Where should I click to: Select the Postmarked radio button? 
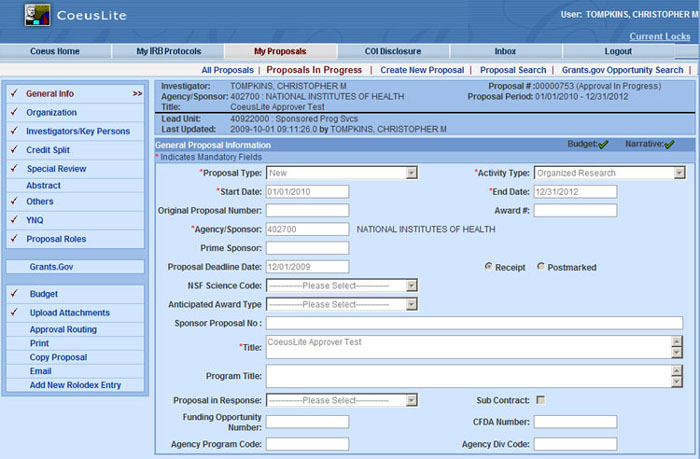click(x=542, y=266)
